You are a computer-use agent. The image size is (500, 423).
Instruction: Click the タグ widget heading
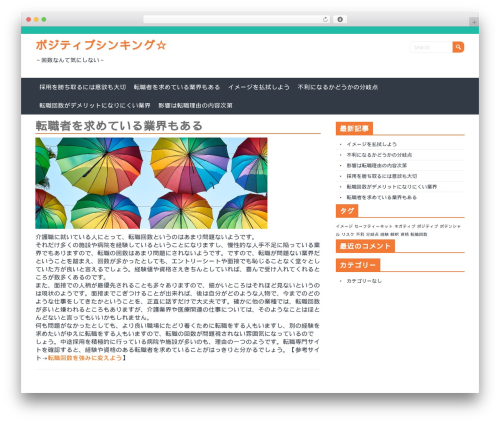click(347, 211)
